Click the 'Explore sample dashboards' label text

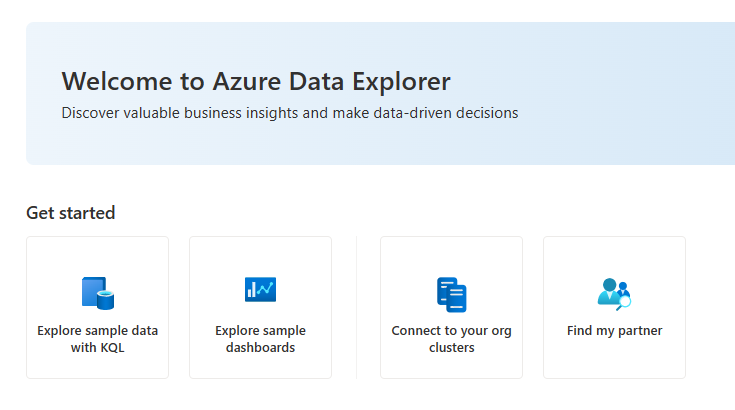pyautogui.click(x=261, y=339)
